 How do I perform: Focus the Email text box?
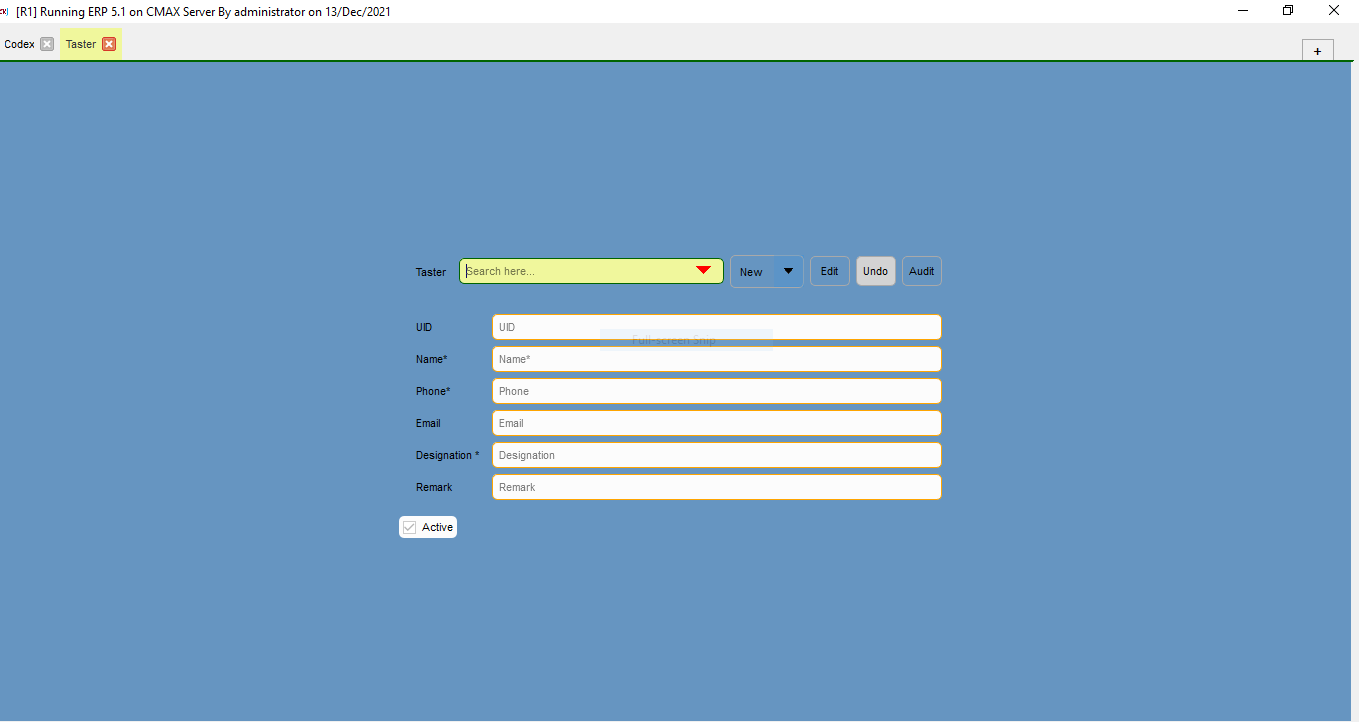[716, 423]
